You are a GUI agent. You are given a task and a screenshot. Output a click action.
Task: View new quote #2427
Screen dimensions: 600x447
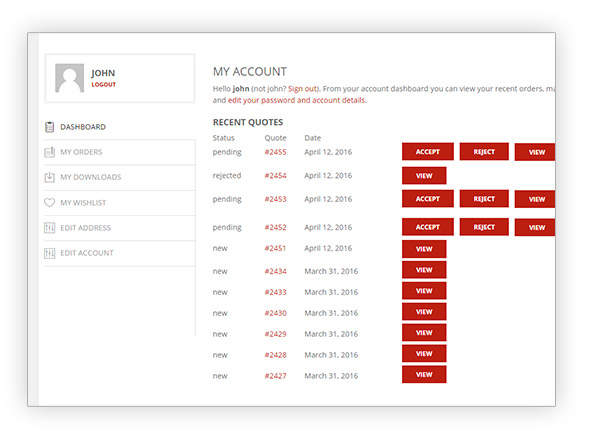click(424, 375)
